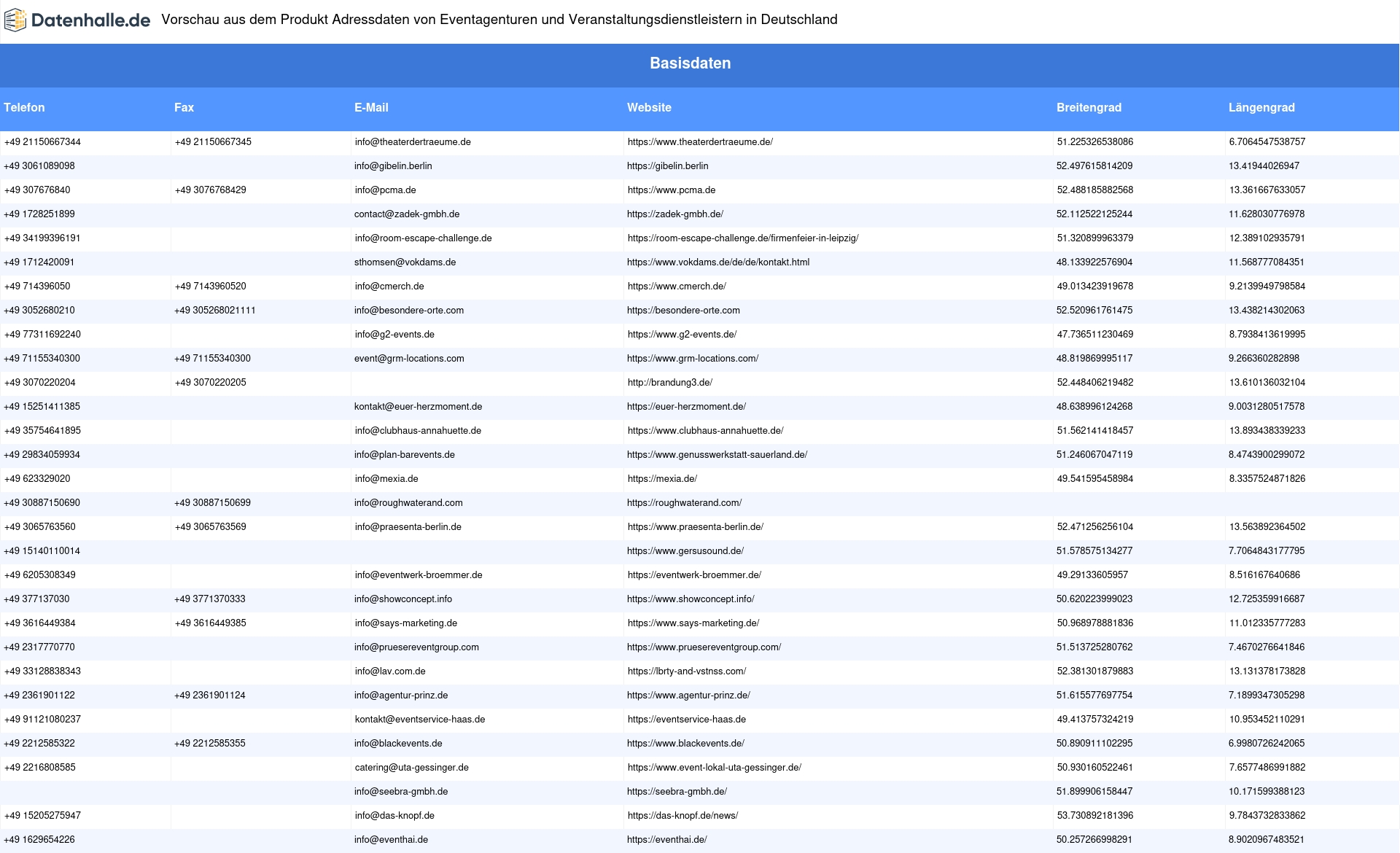Click email contact@zadek-gmbh.de
Viewport: 1400px width, 853px height.
coord(407,214)
